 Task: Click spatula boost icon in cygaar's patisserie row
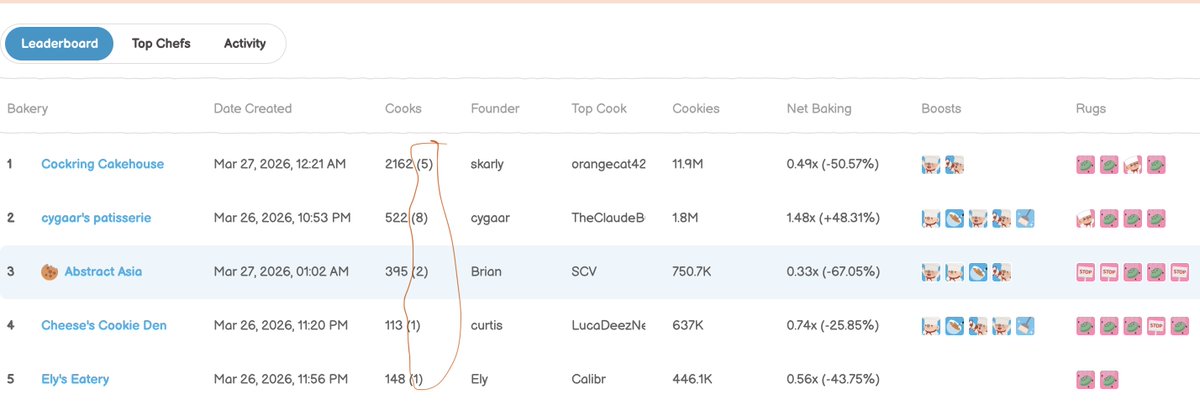tap(1025, 218)
